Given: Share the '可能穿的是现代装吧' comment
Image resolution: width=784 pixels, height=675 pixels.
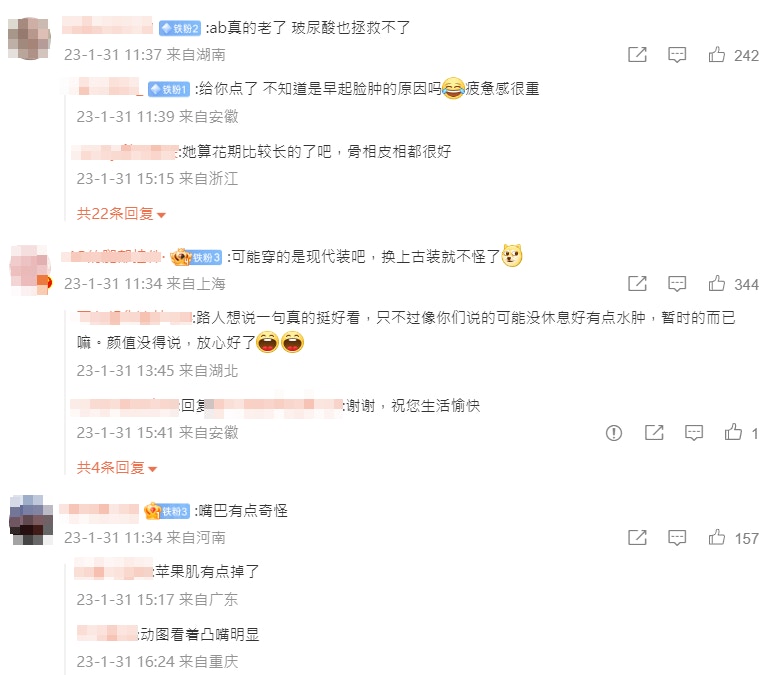Looking at the screenshot, I should 637,284.
